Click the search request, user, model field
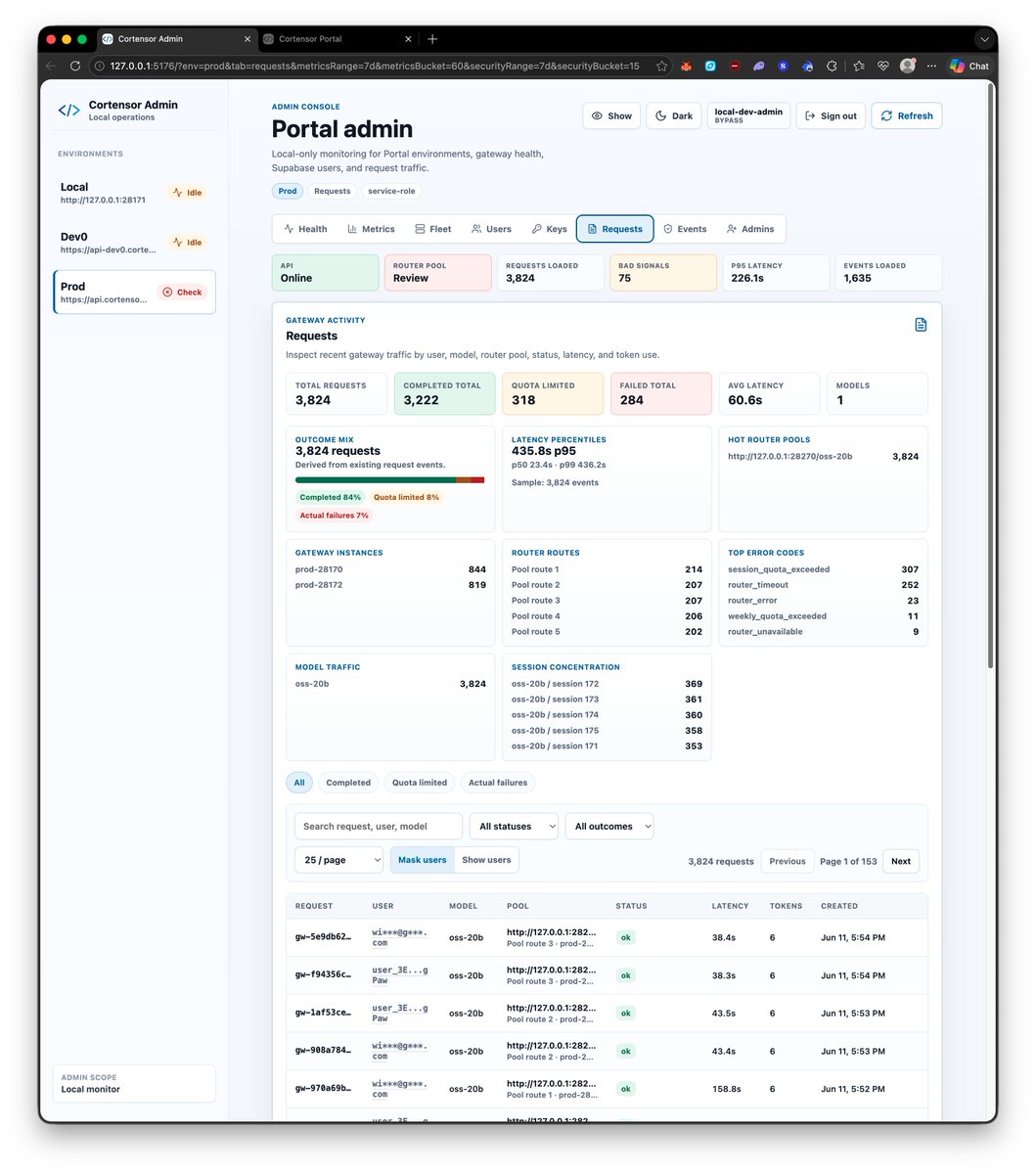This screenshot has width=1036, height=1174. coord(379,827)
